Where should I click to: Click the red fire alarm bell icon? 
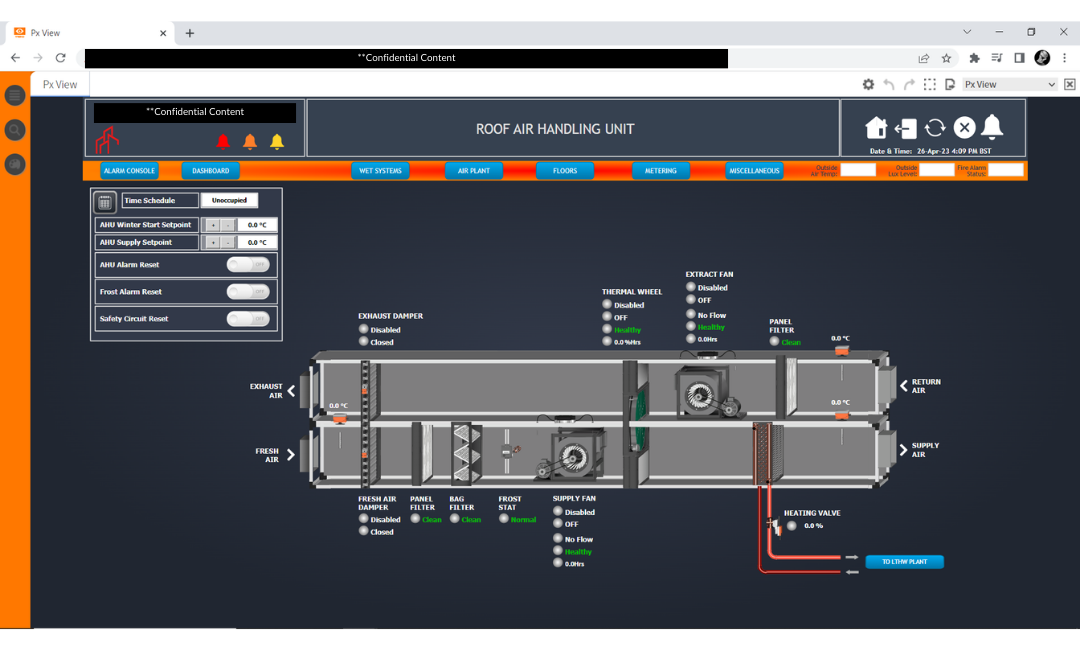point(222,141)
